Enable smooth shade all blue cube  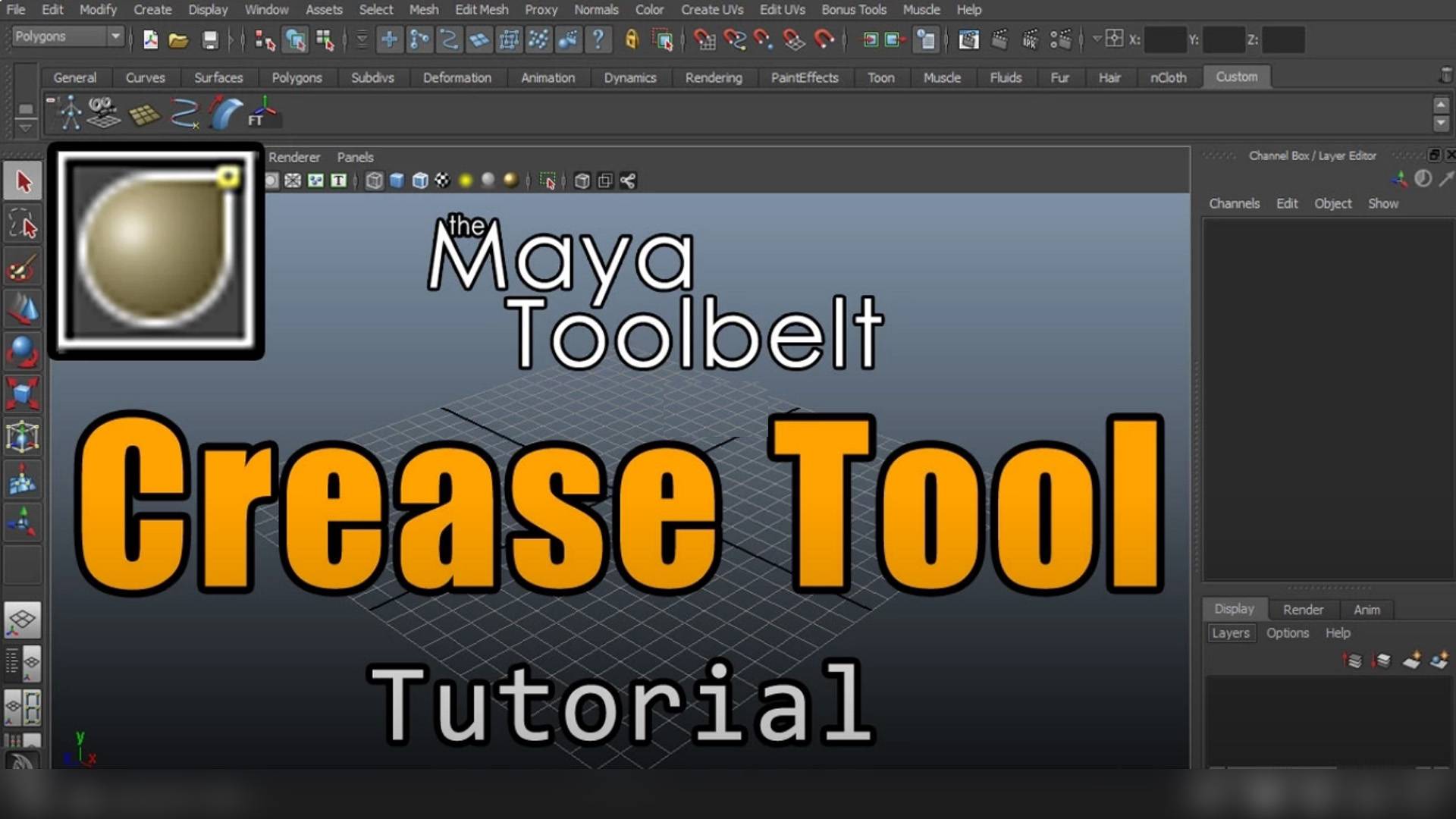click(397, 180)
